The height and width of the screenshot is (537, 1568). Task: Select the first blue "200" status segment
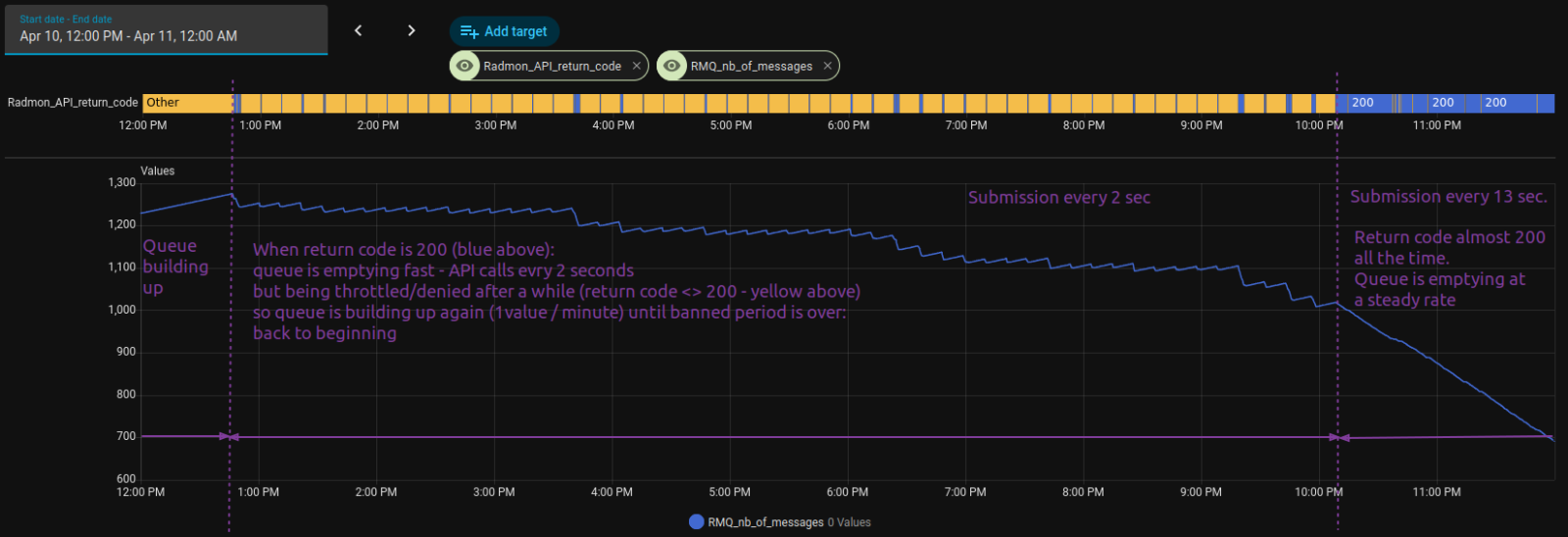(x=1362, y=103)
